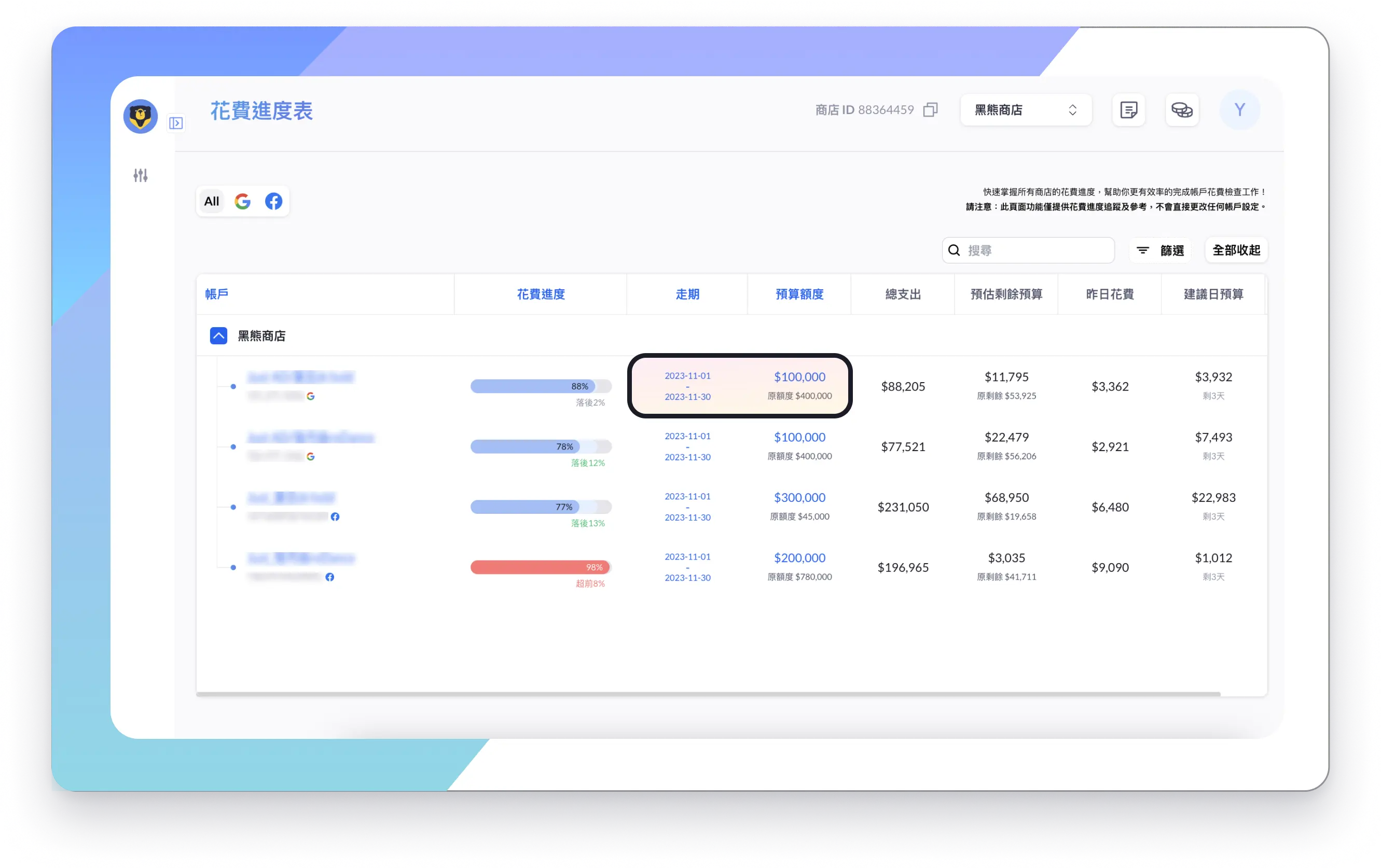This screenshot has width=1381, height=868.
Task: Filter accounts by Google icon
Action: pos(243,201)
